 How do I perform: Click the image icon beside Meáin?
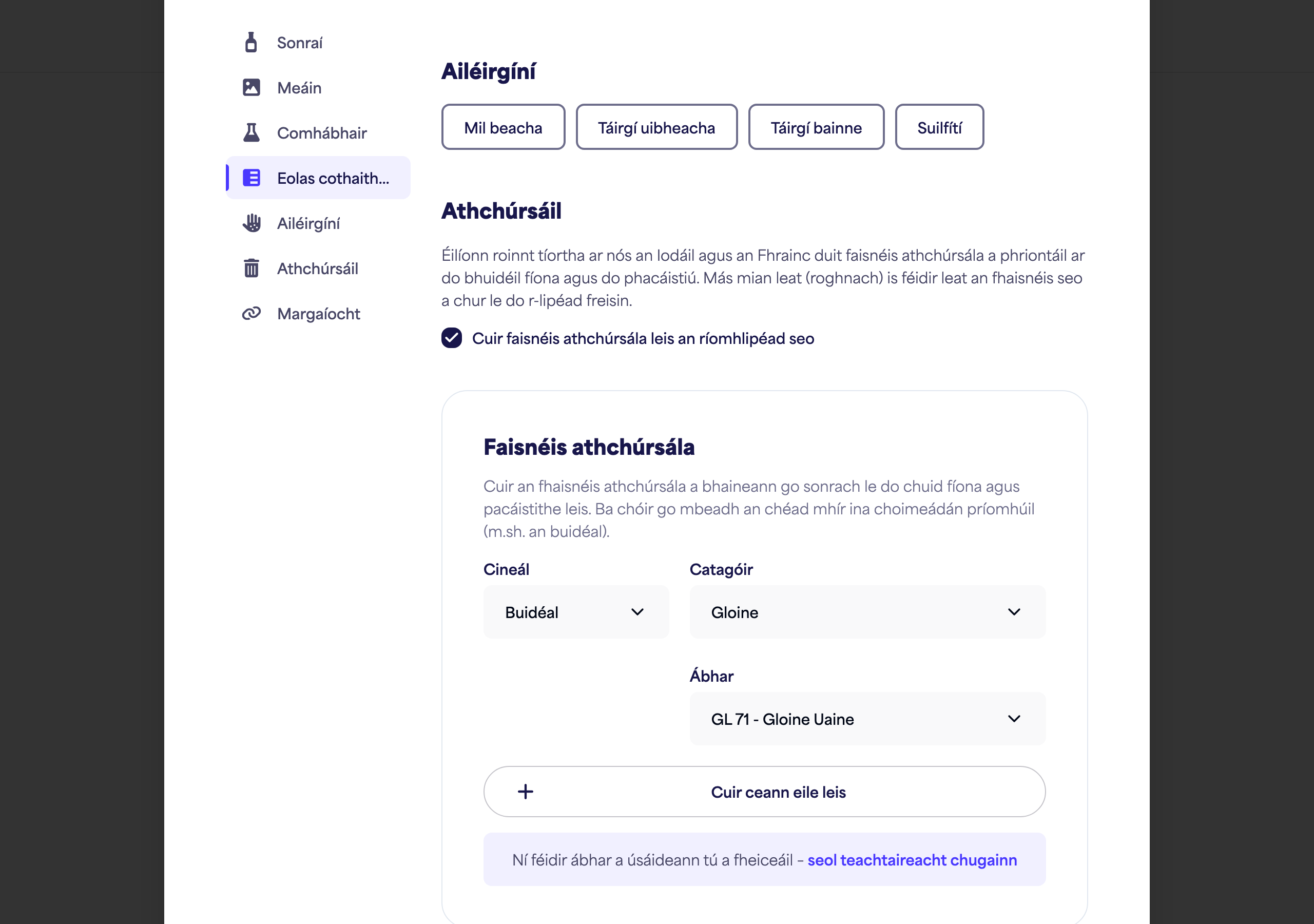click(251, 88)
